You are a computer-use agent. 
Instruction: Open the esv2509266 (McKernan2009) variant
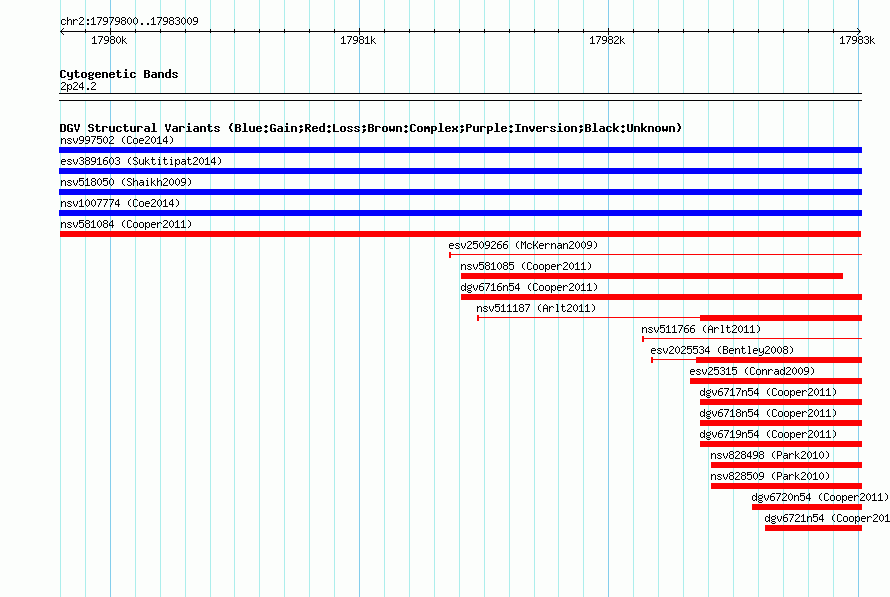point(523,245)
